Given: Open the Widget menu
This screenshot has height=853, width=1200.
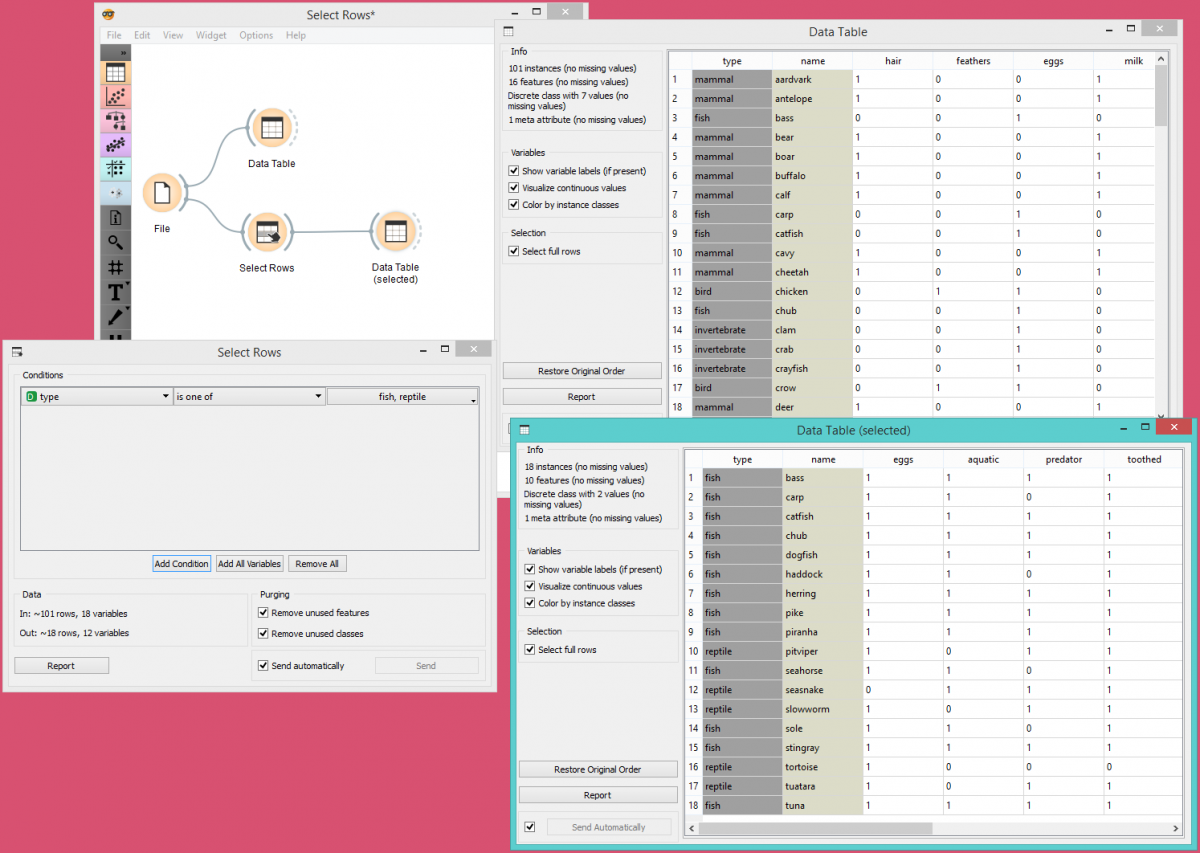Looking at the screenshot, I should click(211, 35).
